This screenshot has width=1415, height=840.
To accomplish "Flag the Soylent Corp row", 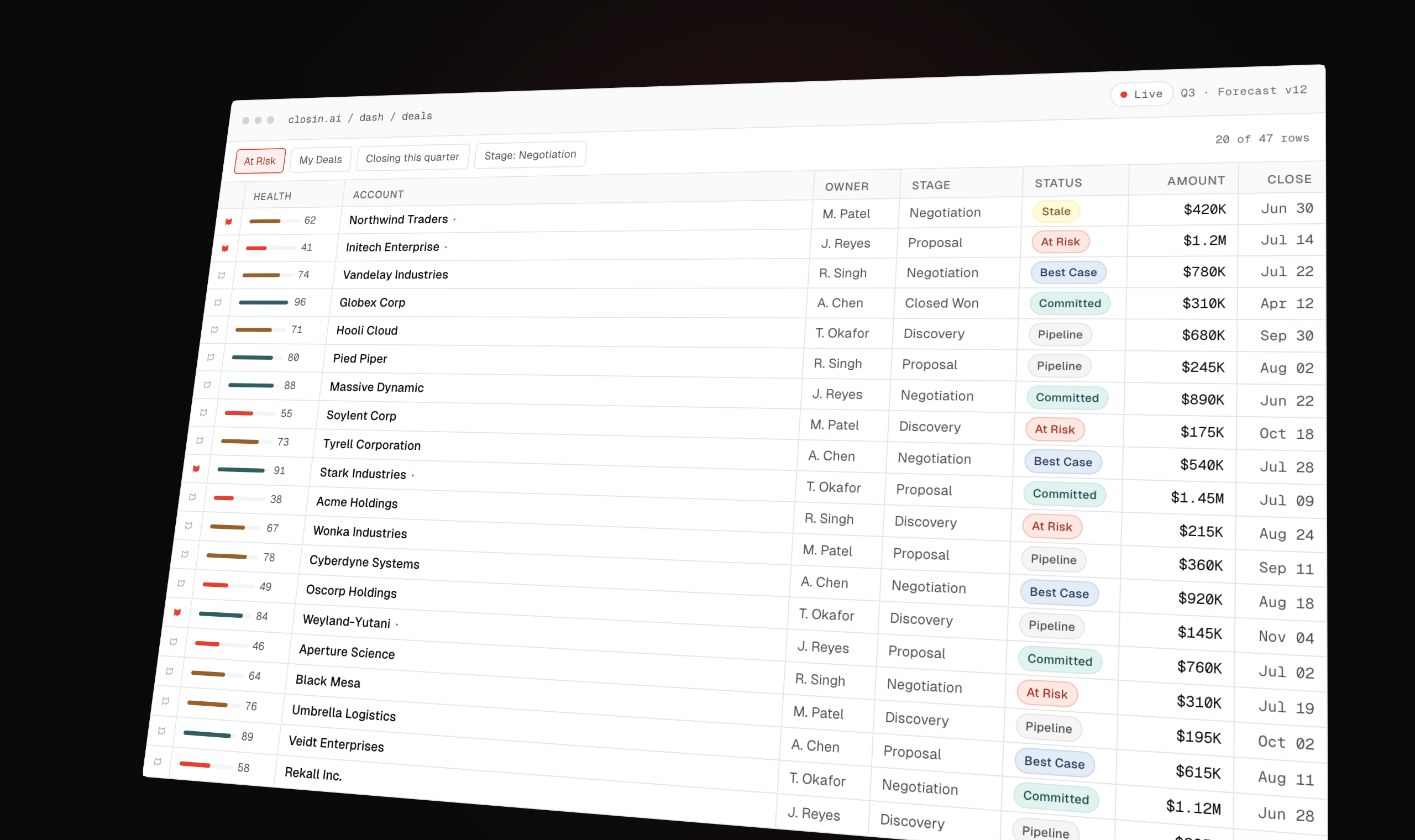I will coord(203,412).
